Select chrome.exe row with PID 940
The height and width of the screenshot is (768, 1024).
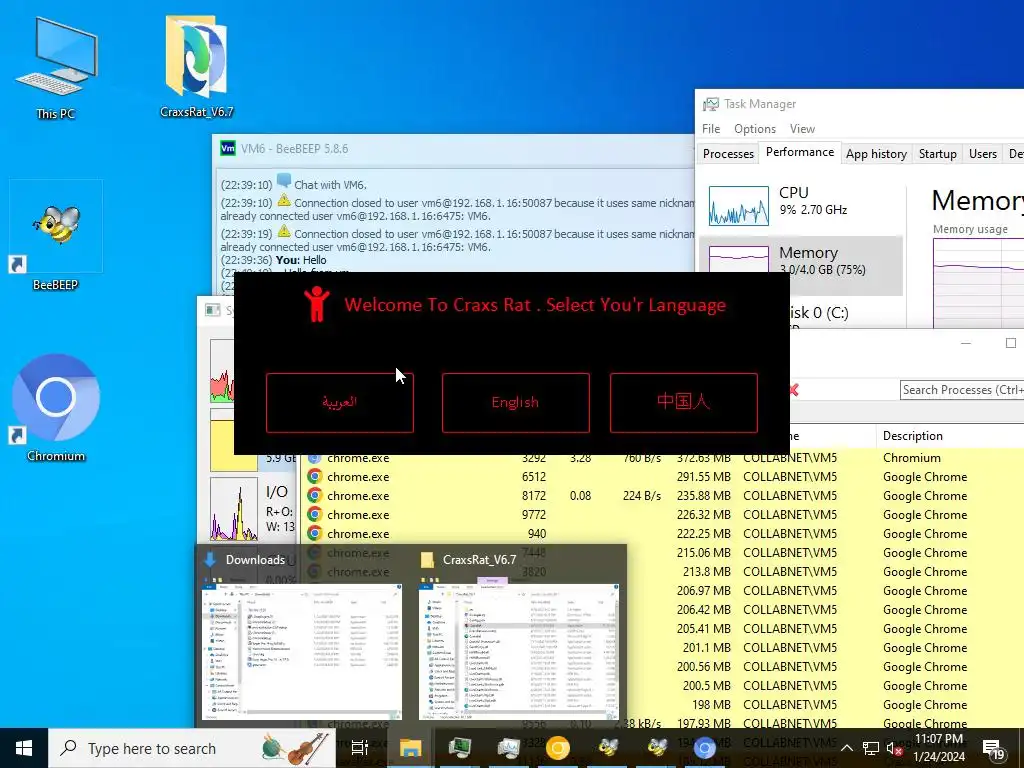coord(662,534)
